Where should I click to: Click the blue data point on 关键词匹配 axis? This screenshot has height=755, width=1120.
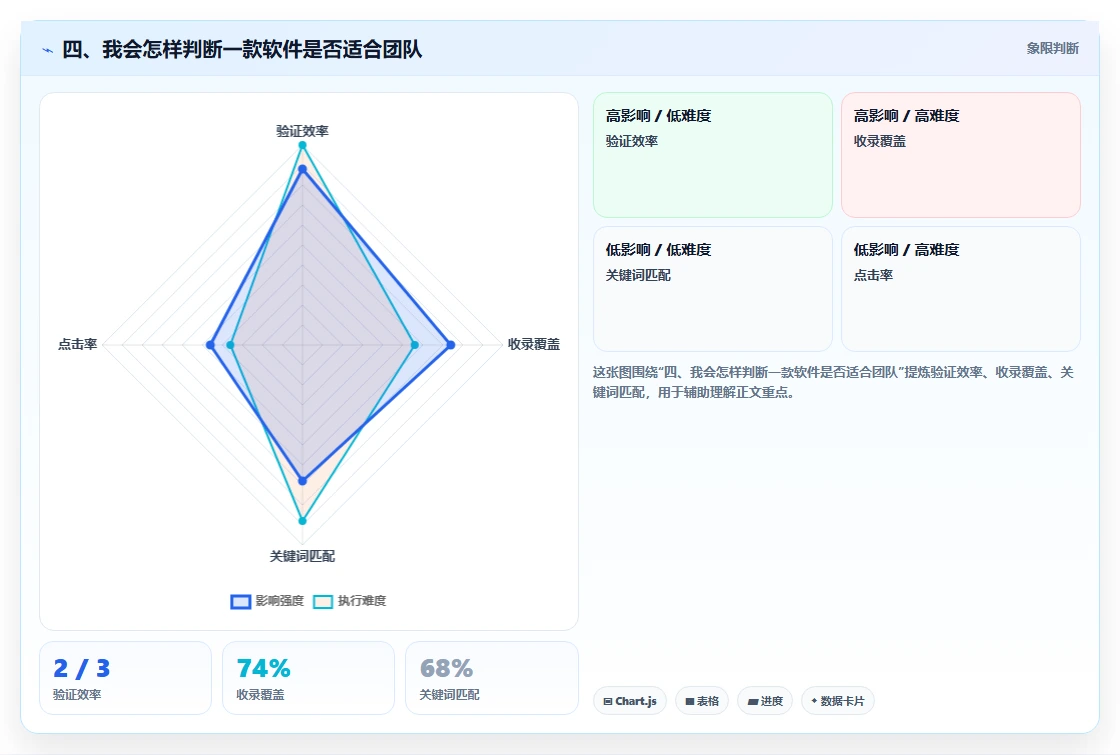pos(302,481)
